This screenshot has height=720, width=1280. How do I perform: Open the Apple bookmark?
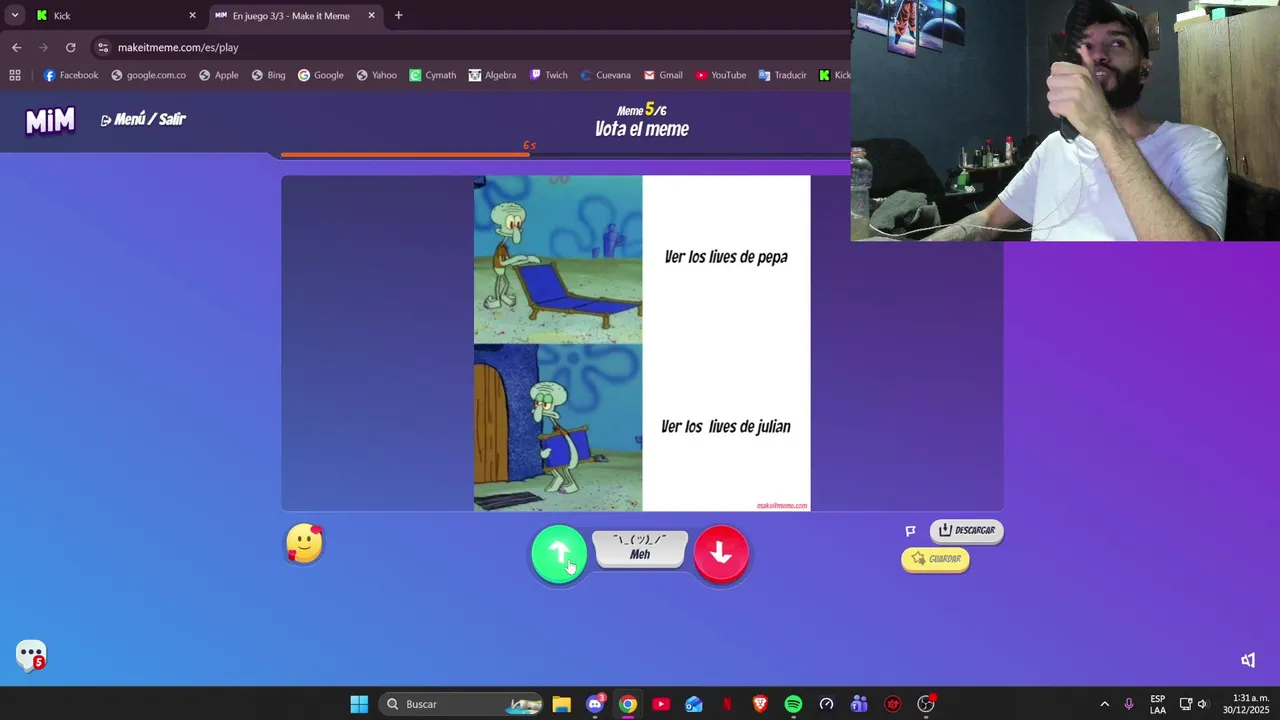pos(218,75)
